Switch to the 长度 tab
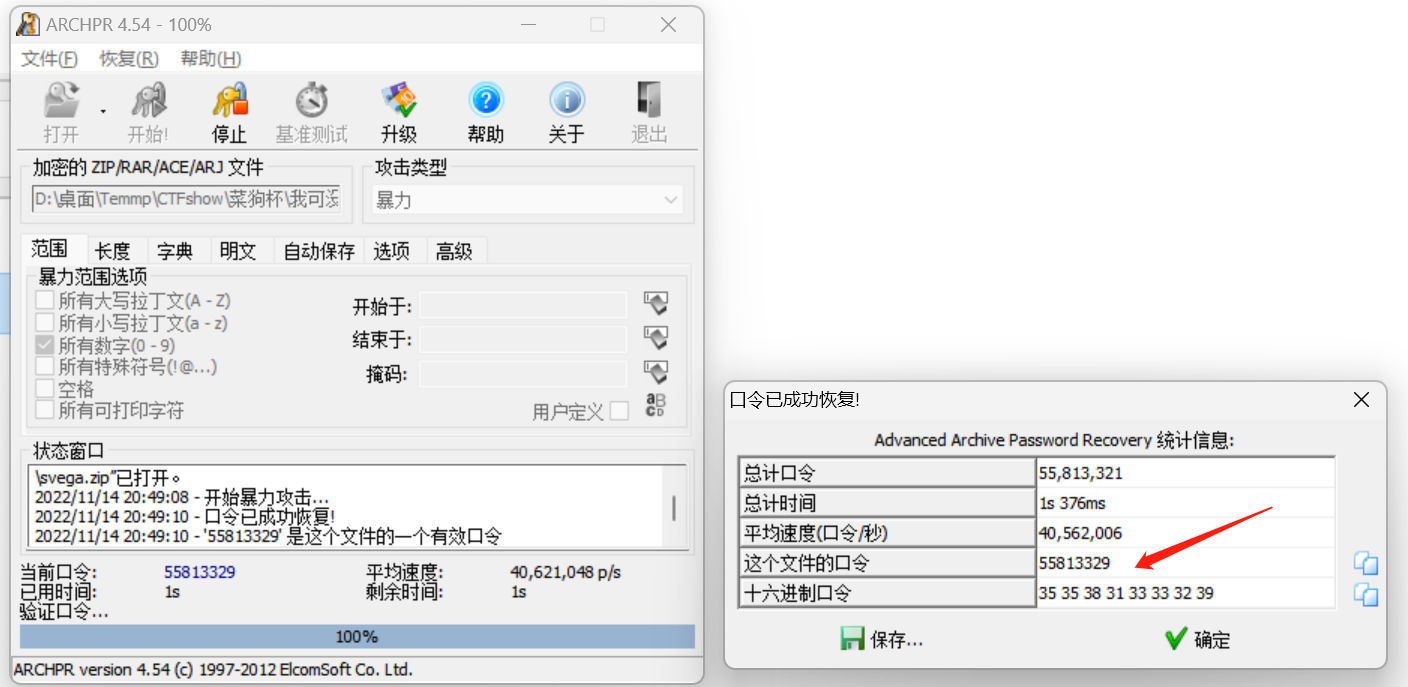This screenshot has height=687, width=1408. click(113, 251)
